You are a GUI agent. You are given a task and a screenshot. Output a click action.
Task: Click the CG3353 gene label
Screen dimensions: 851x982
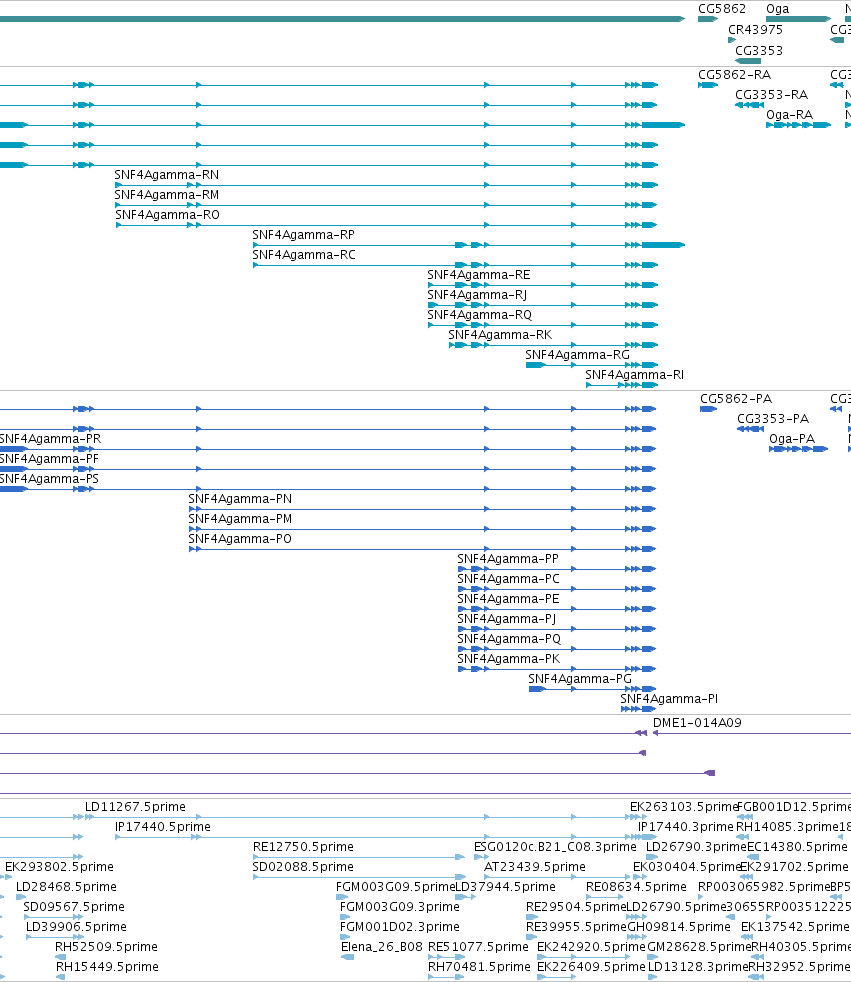point(759,51)
